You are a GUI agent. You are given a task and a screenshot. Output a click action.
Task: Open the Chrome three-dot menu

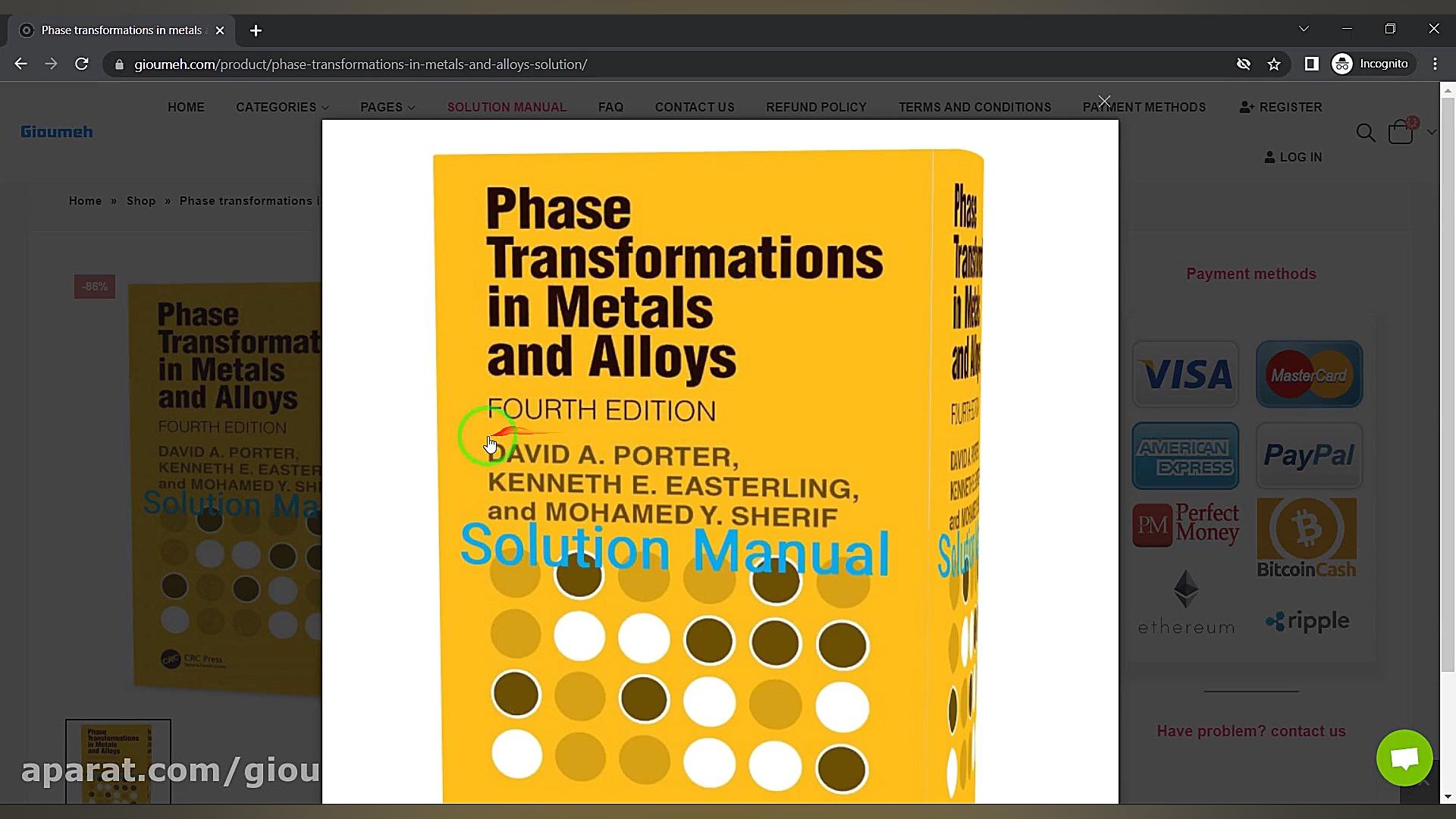pyautogui.click(x=1435, y=64)
